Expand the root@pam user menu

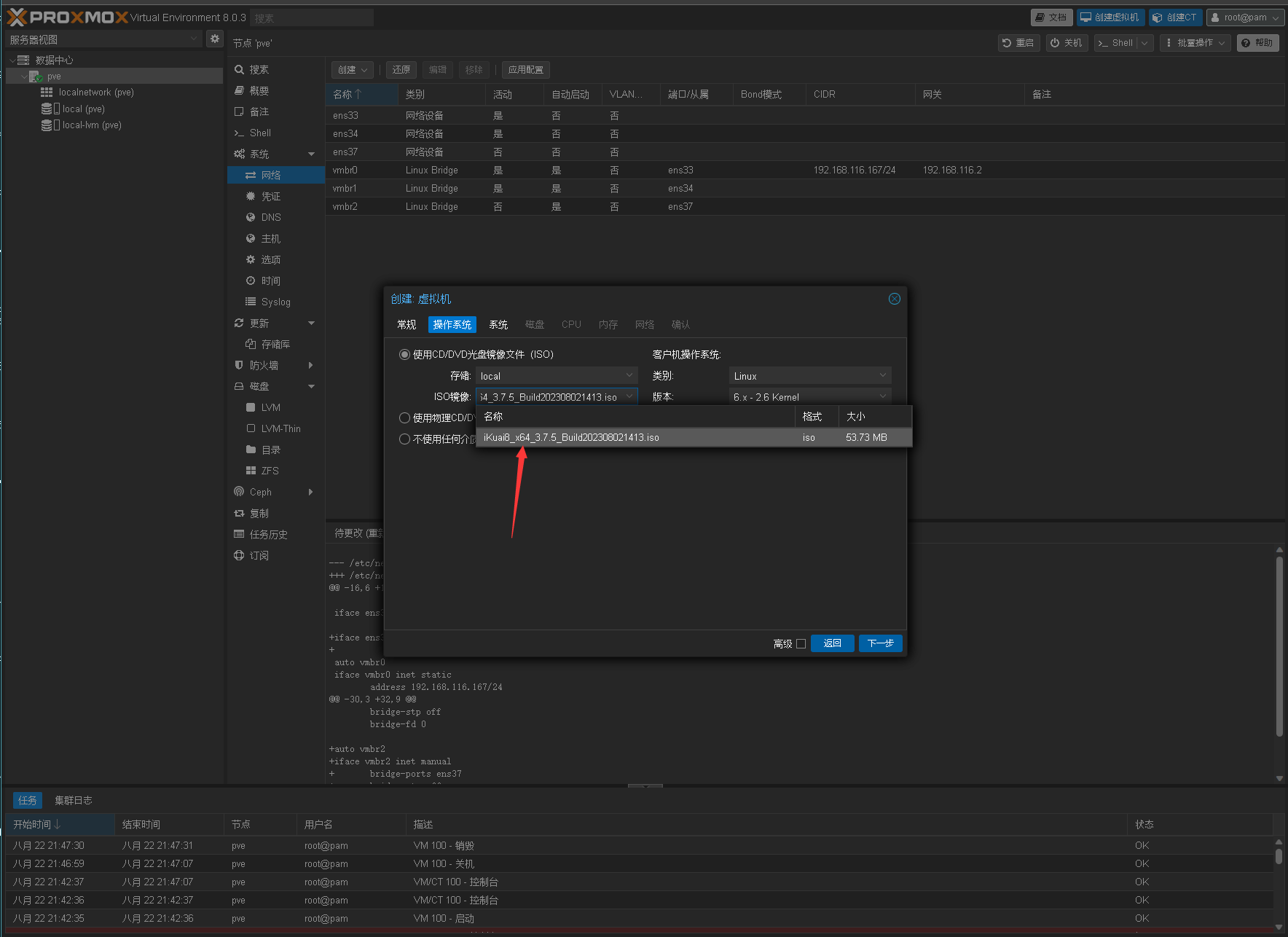click(x=1245, y=17)
